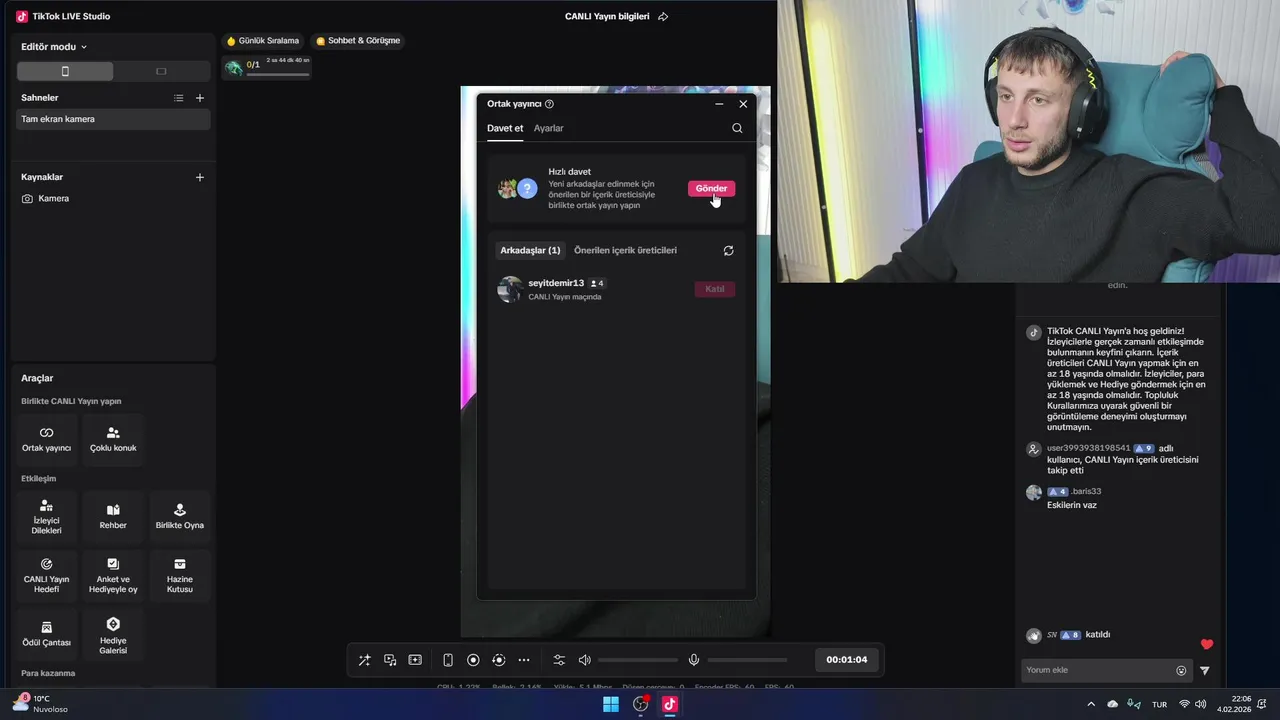Click the add video clip toolbar icon
This screenshot has width=1280, height=720.
pyautogui.click(x=415, y=660)
